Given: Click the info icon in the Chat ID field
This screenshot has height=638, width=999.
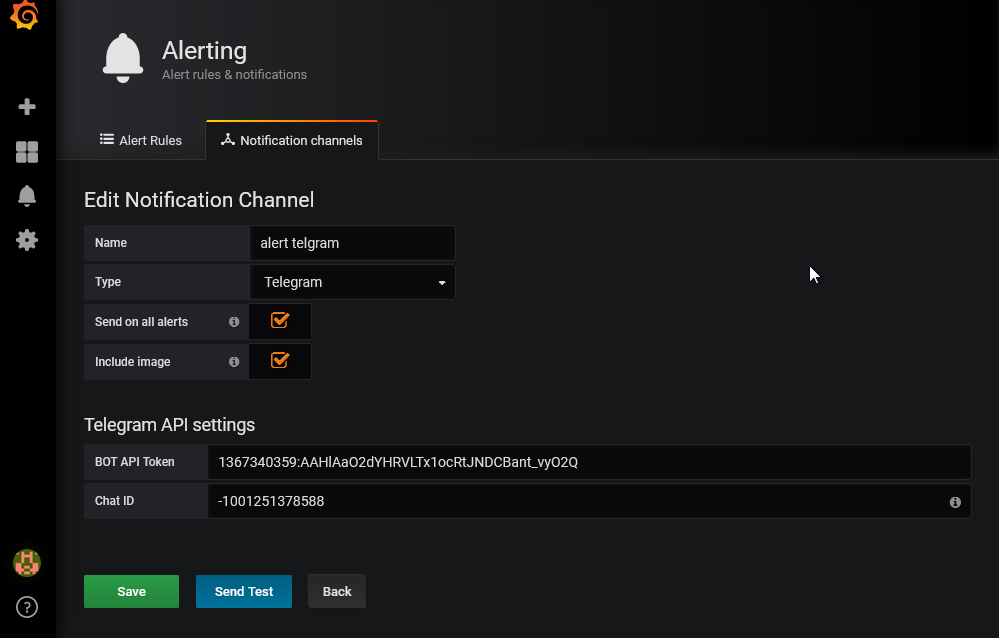Looking at the screenshot, I should pos(955,501).
